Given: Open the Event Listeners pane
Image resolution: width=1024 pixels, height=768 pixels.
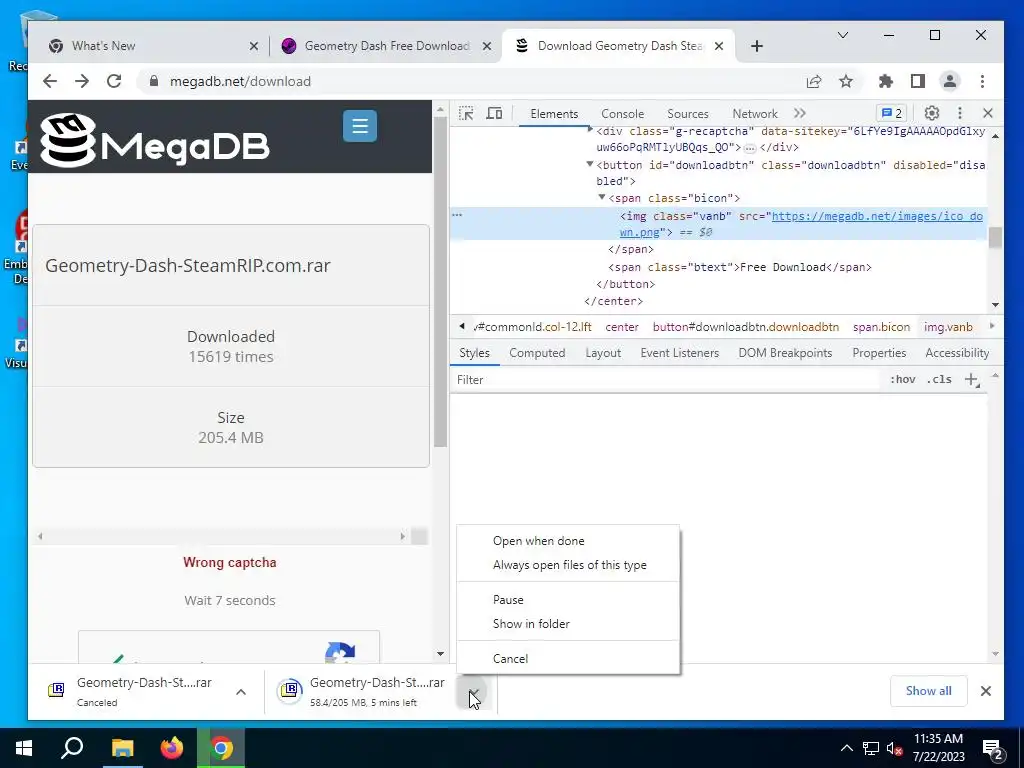Looking at the screenshot, I should pos(679,353).
